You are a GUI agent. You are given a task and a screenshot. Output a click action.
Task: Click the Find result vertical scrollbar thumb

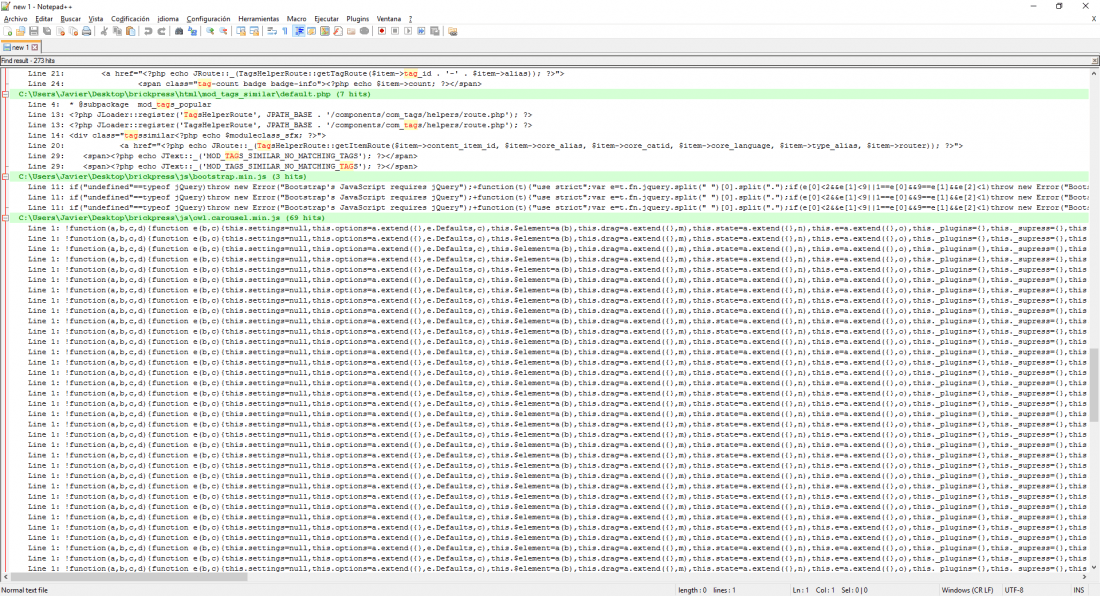click(1094, 384)
